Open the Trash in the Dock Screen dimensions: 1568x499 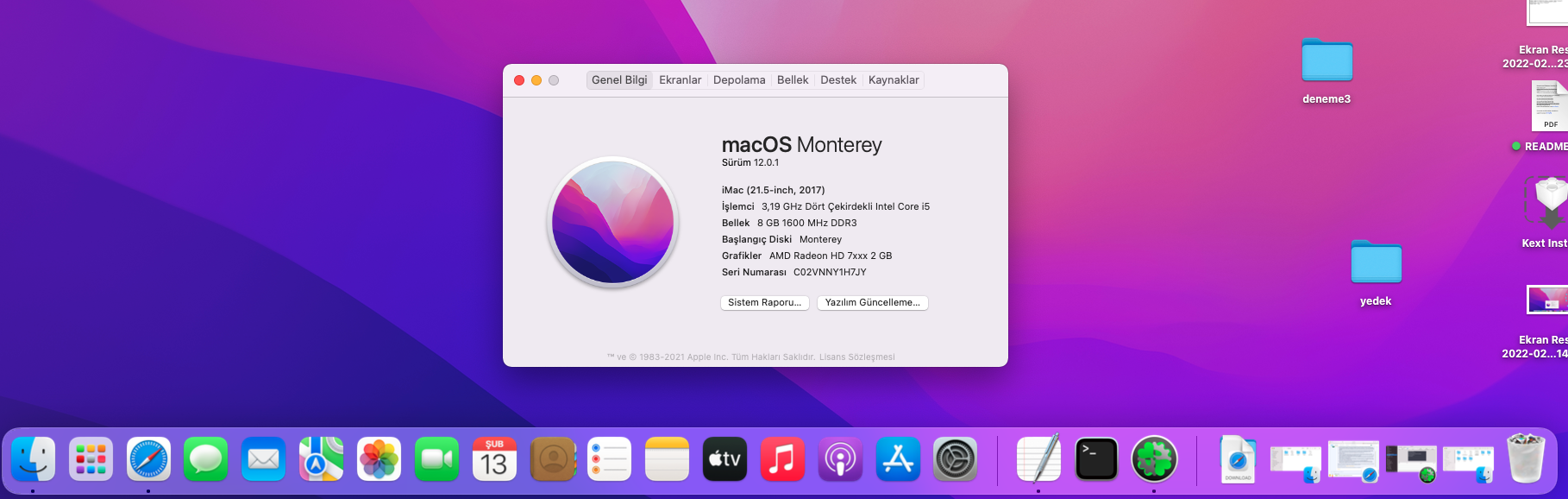[x=1526, y=458]
